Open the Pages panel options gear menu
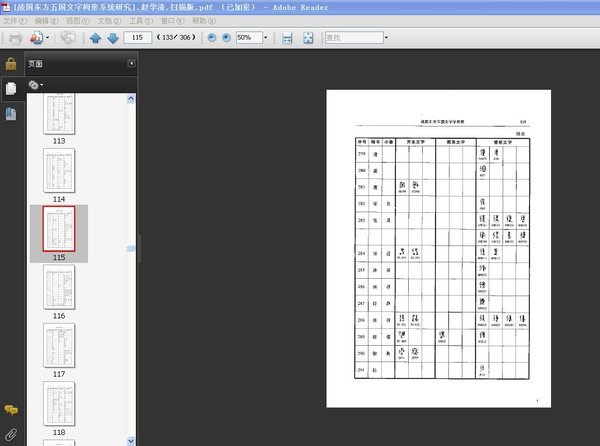The width and height of the screenshot is (600, 446). (x=35, y=85)
